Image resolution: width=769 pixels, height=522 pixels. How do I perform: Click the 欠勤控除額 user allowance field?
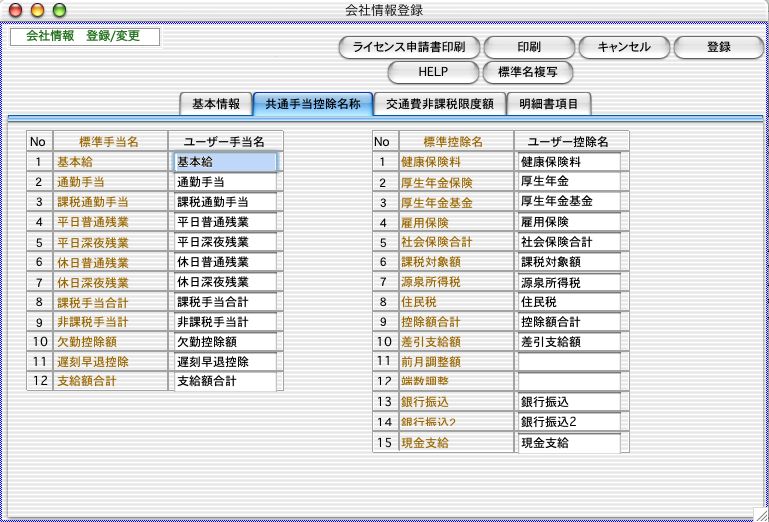click(x=224, y=342)
